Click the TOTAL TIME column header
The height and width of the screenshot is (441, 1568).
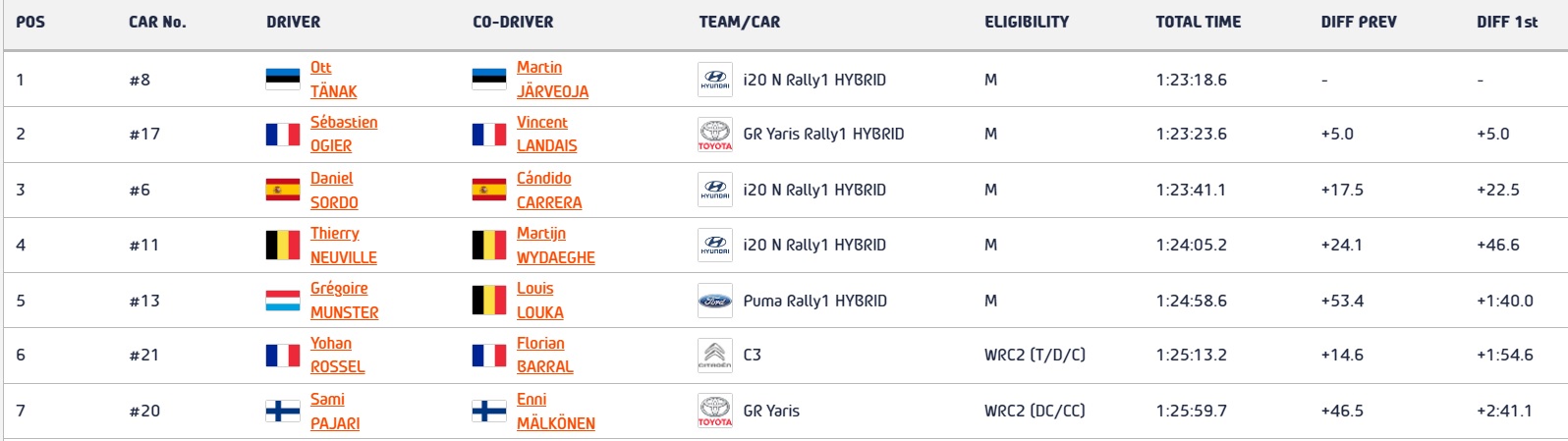[1198, 22]
